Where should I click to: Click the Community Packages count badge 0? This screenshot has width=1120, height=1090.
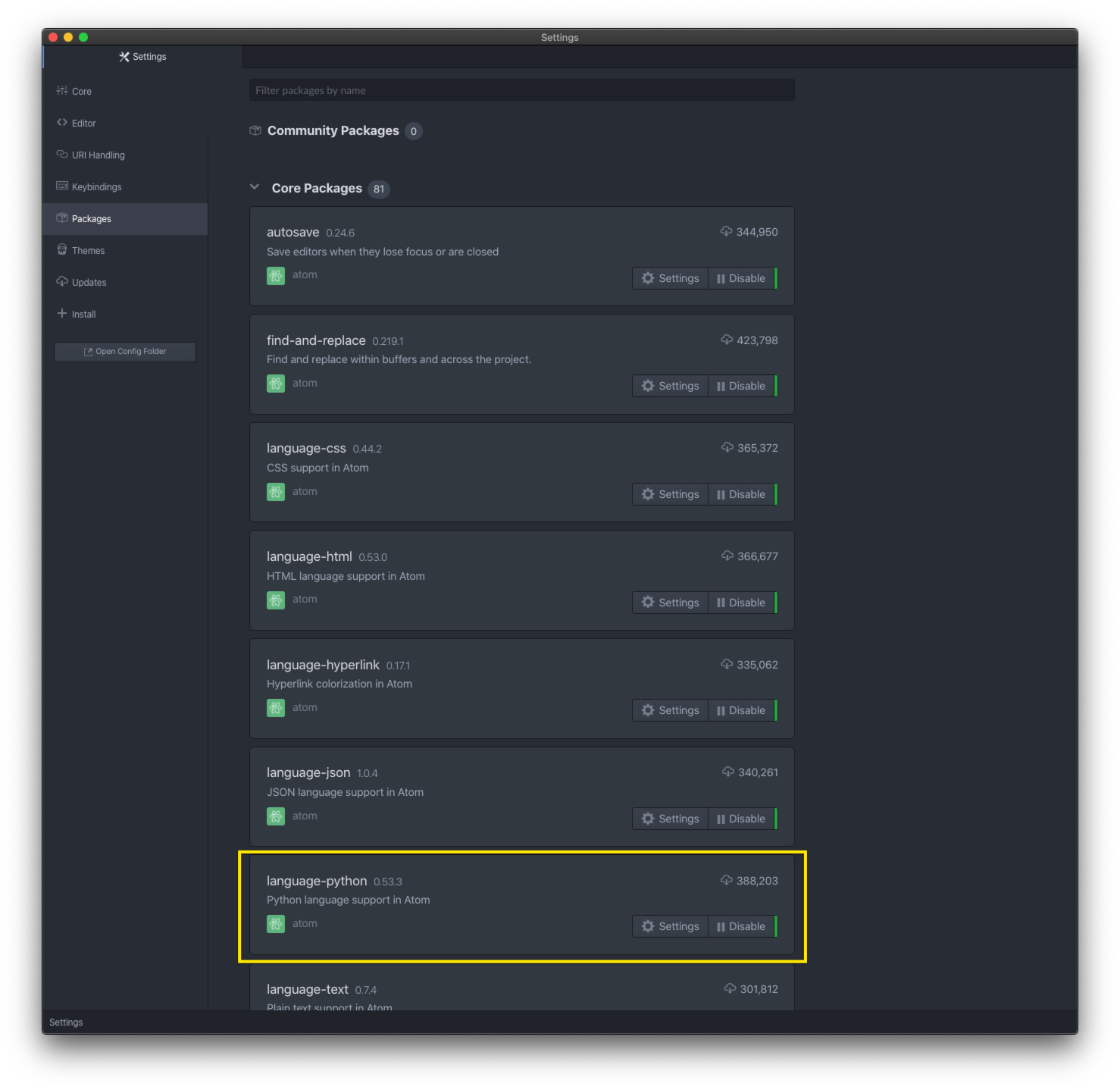coord(414,131)
